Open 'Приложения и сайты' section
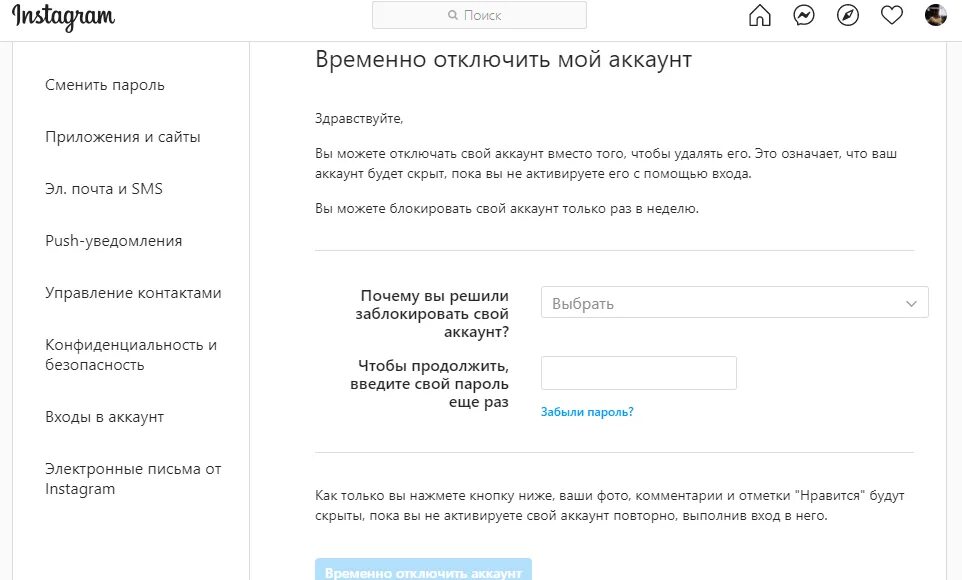Image resolution: width=962 pixels, height=580 pixels. click(x=123, y=137)
